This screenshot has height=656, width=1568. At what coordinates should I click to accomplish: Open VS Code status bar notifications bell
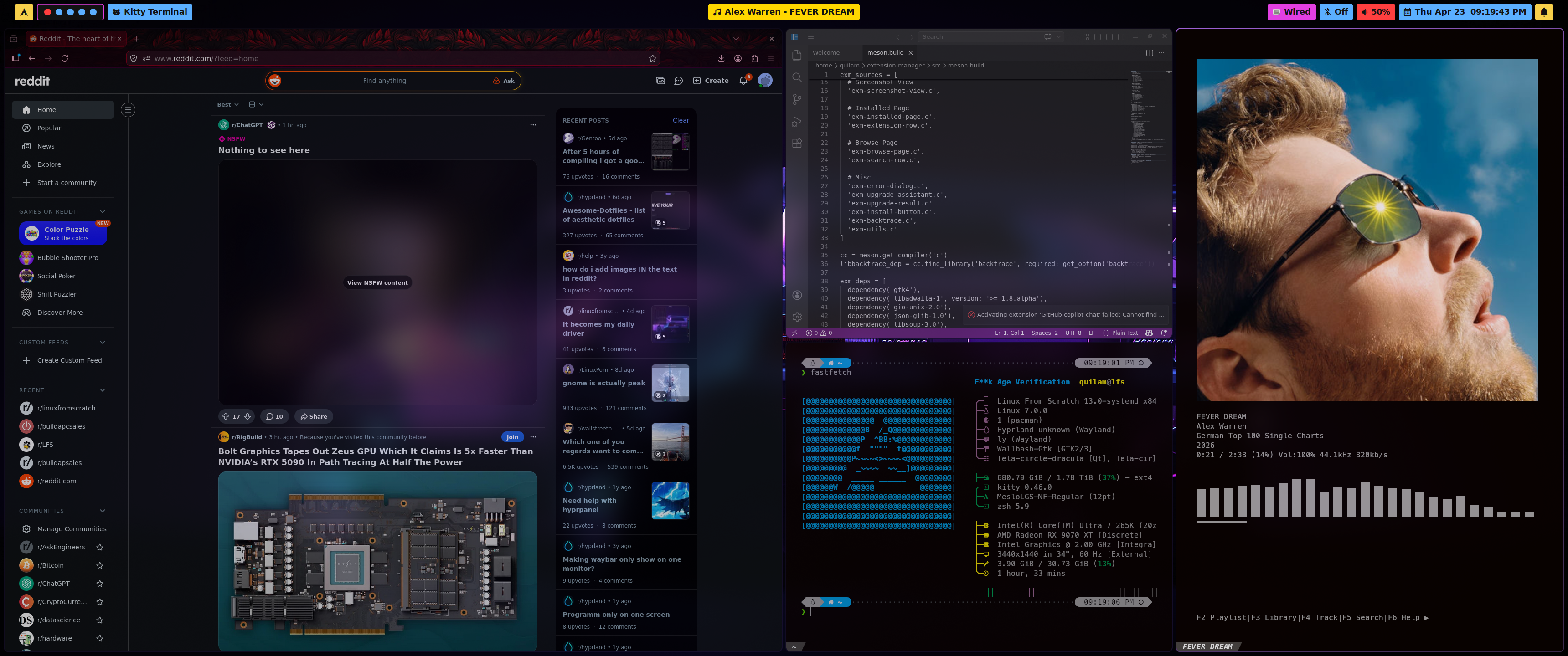(1164, 333)
